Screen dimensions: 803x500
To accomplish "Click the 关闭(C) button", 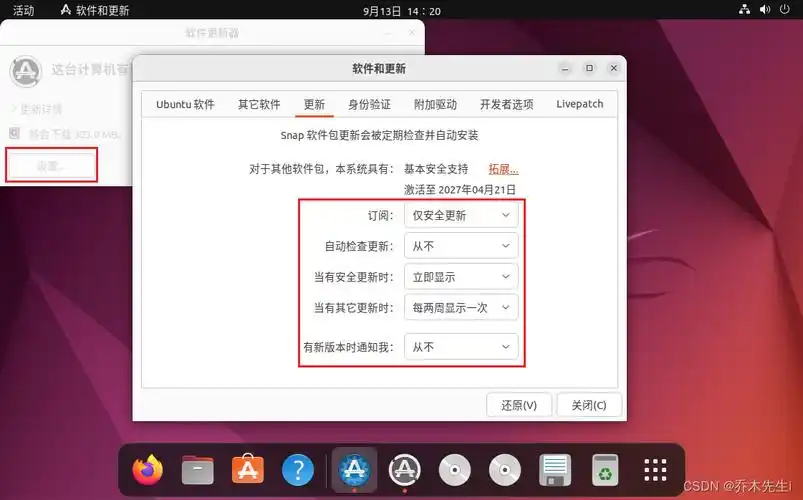I will 589,405.
